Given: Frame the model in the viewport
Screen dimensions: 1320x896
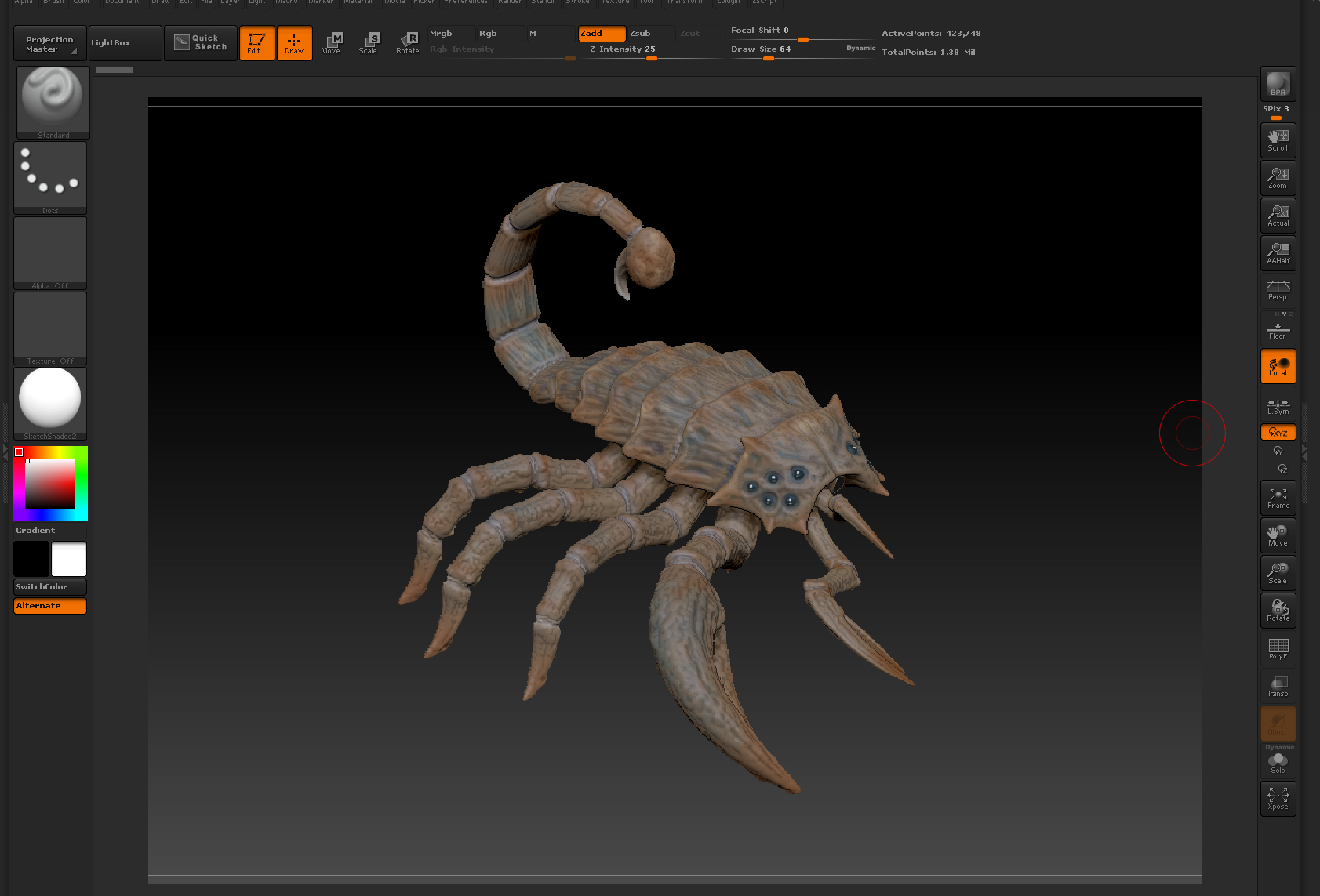Looking at the screenshot, I should pos(1278,497).
